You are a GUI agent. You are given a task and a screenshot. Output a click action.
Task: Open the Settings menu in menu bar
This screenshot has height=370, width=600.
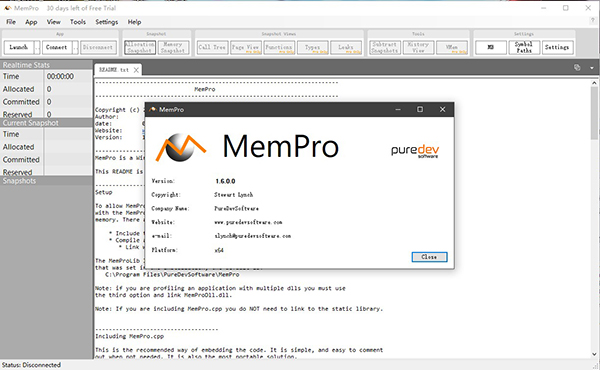[x=106, y=22]
